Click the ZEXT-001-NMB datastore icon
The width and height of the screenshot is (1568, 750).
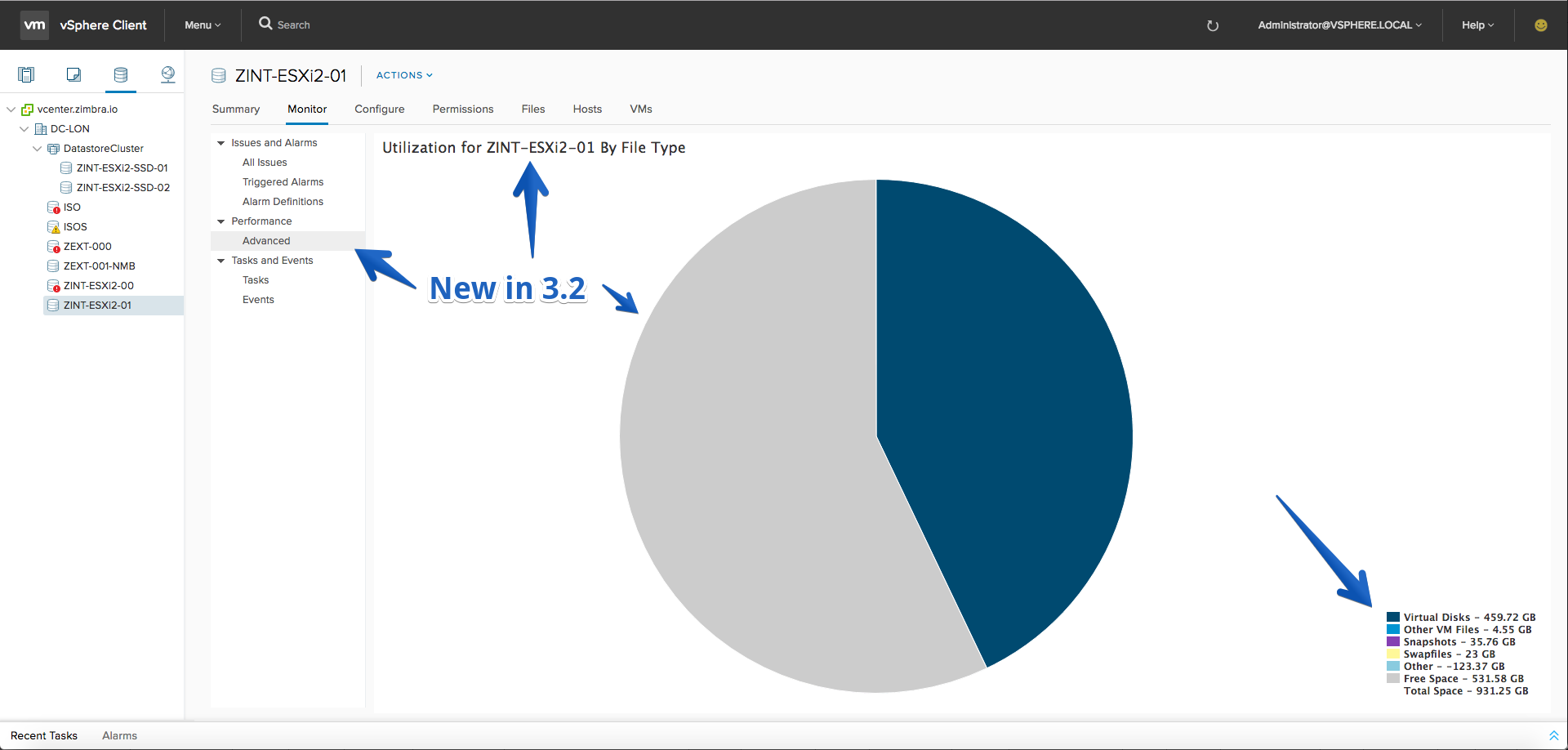[x=53, y=266]
